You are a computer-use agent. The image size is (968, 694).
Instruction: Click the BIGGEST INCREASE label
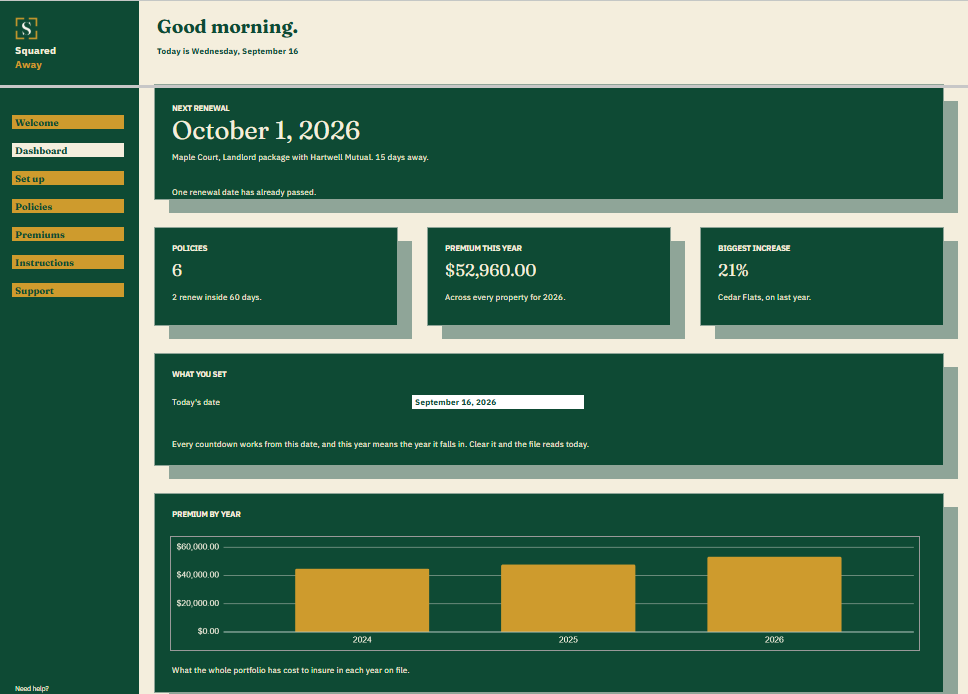coord(754,248)
